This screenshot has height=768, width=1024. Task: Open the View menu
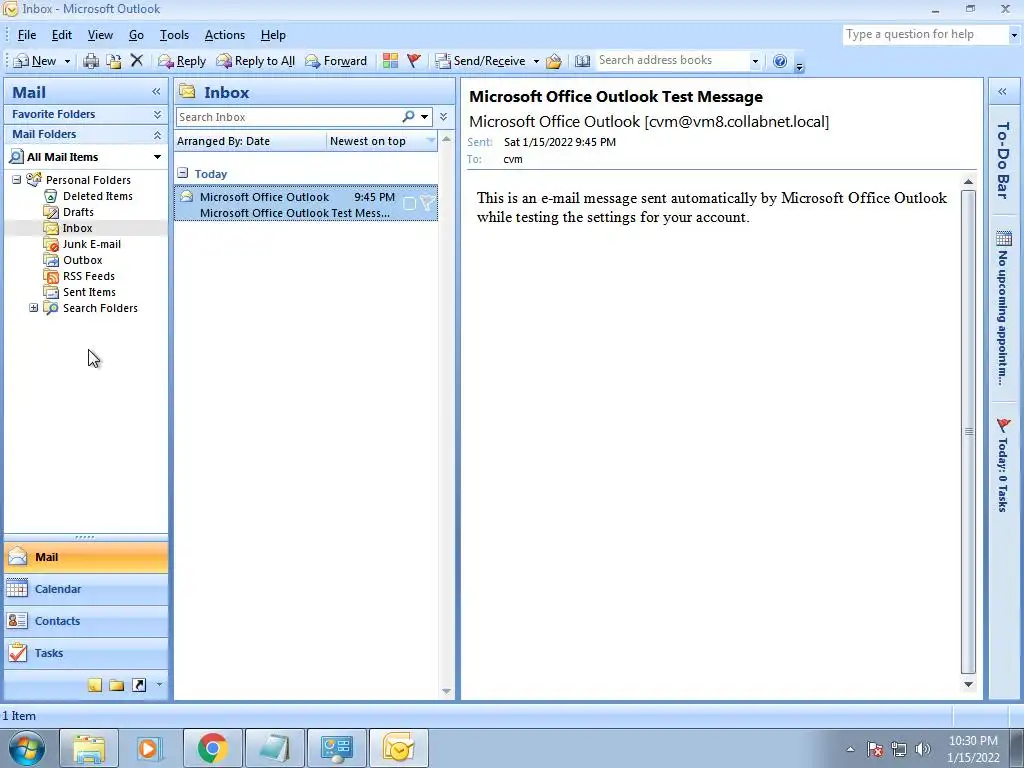[x=100, y=35]
